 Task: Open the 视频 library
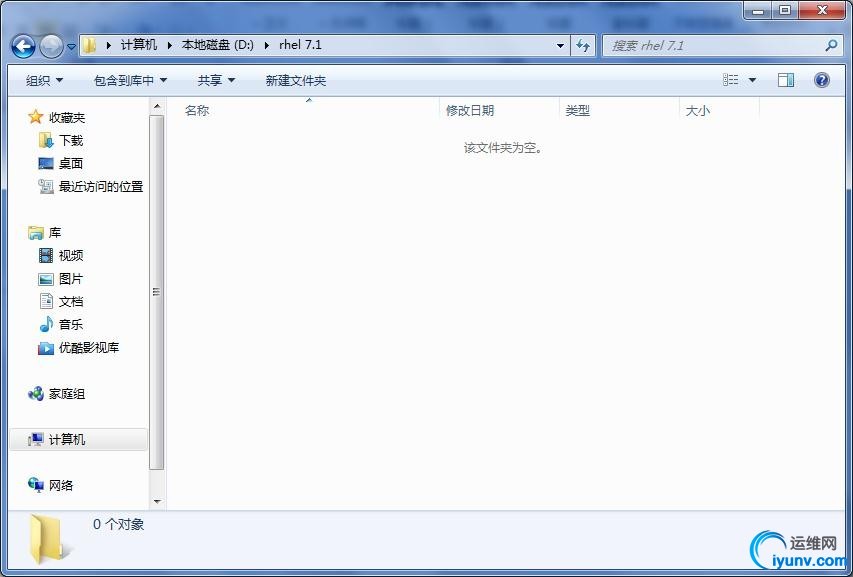[x=71, y=256]
